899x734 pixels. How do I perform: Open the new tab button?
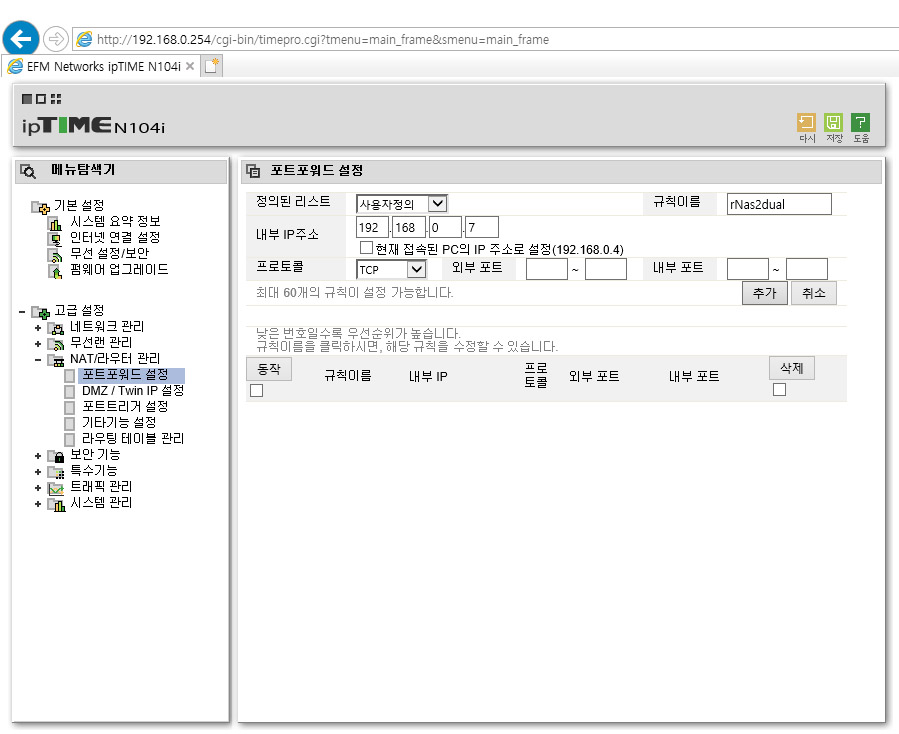212,66
